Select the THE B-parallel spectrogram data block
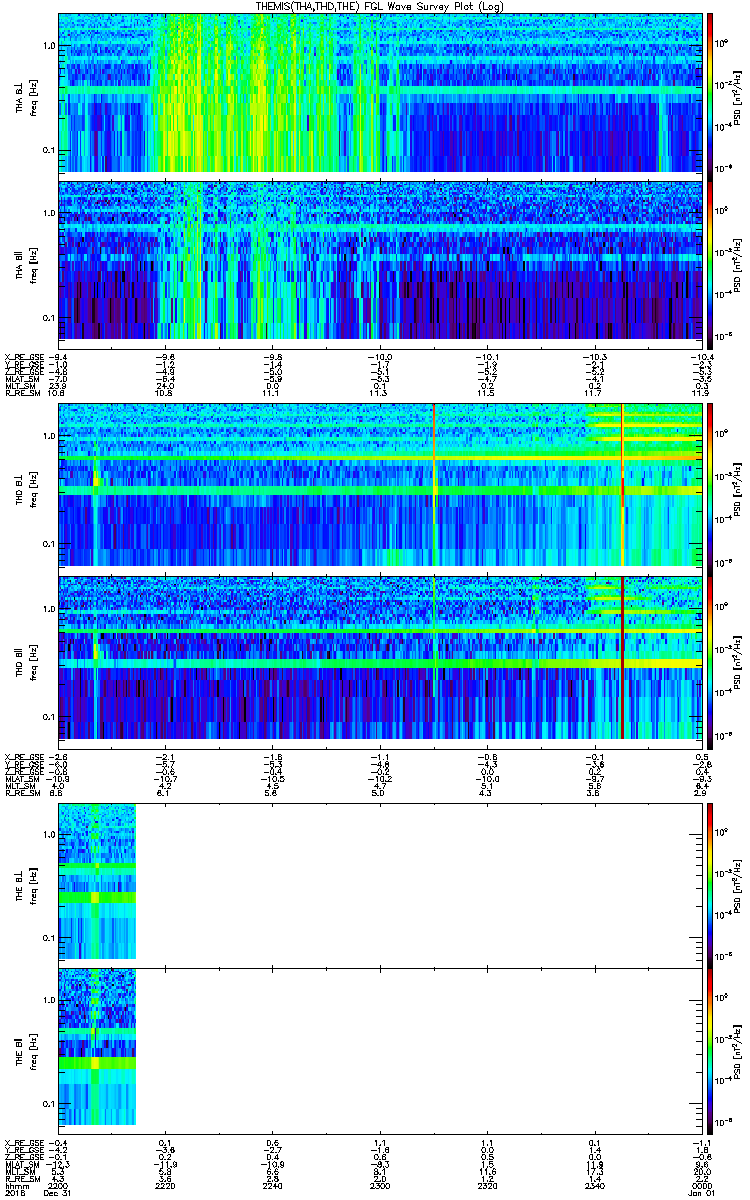This screenshot has width=750, height=1200. pyautogui.click(x=96, y=1048)
